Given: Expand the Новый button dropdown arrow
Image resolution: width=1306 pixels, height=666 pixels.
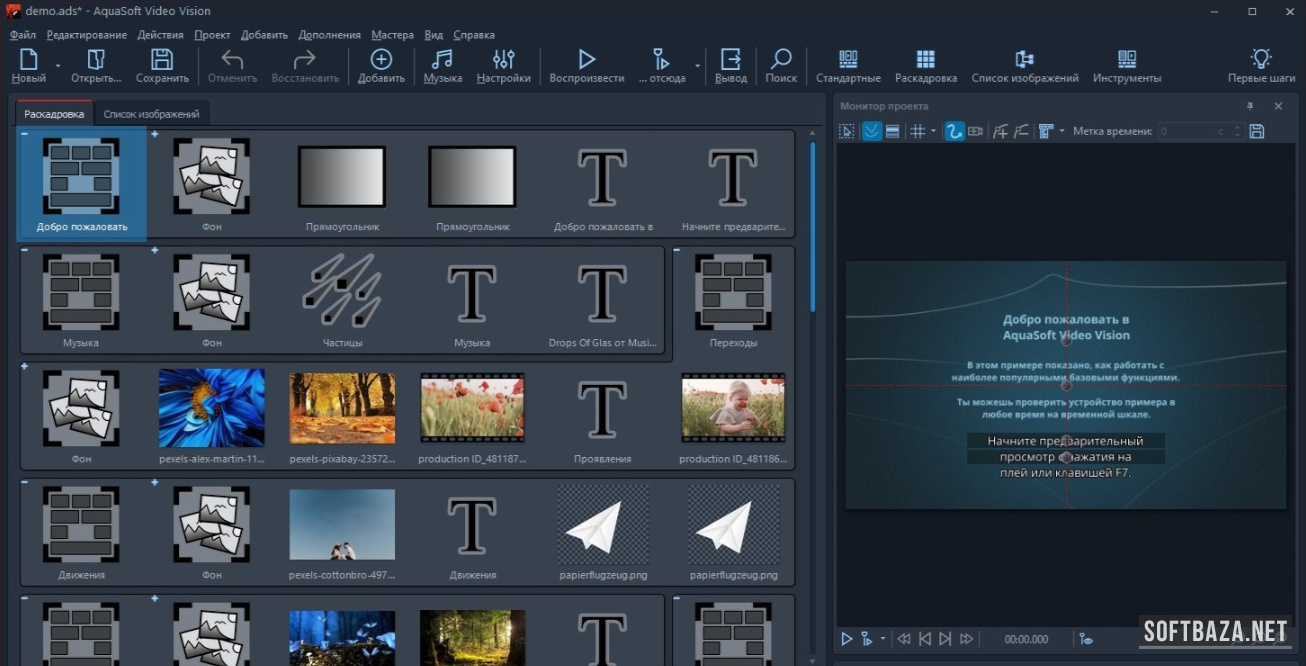Looking at the screenshot, I should [58, 65].
